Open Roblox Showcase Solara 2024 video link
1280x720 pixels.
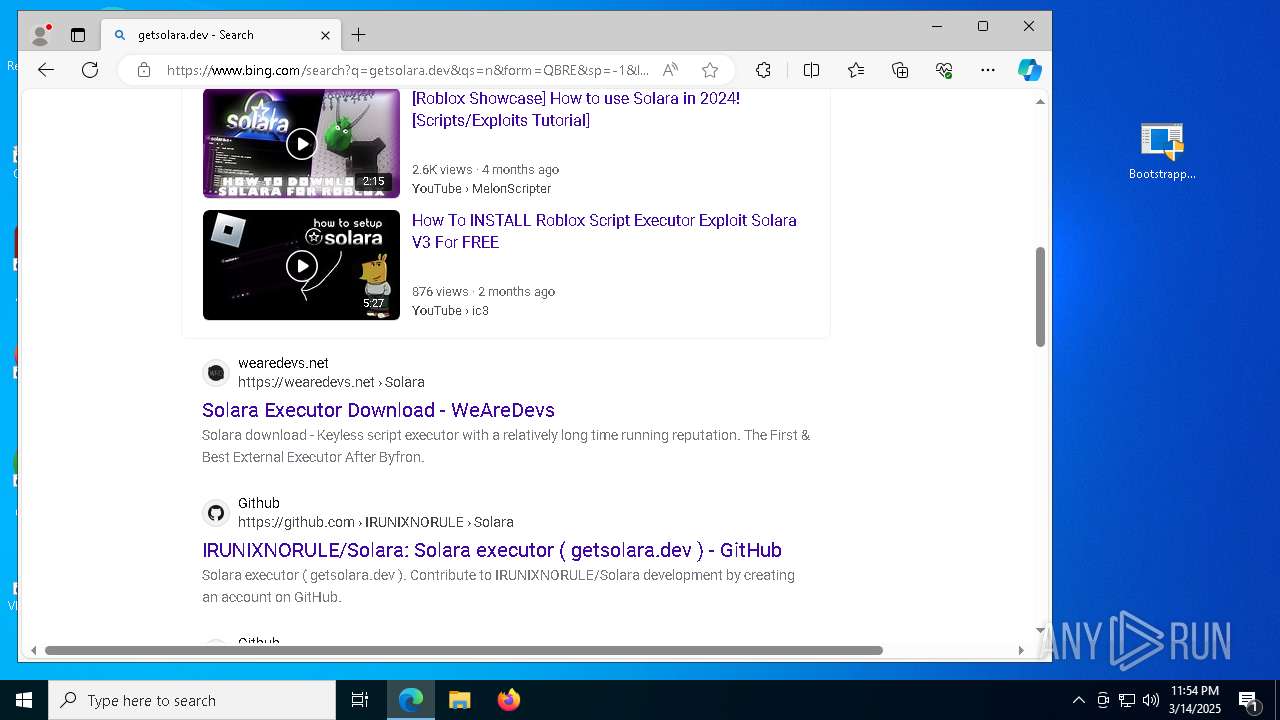coord(576,109)
